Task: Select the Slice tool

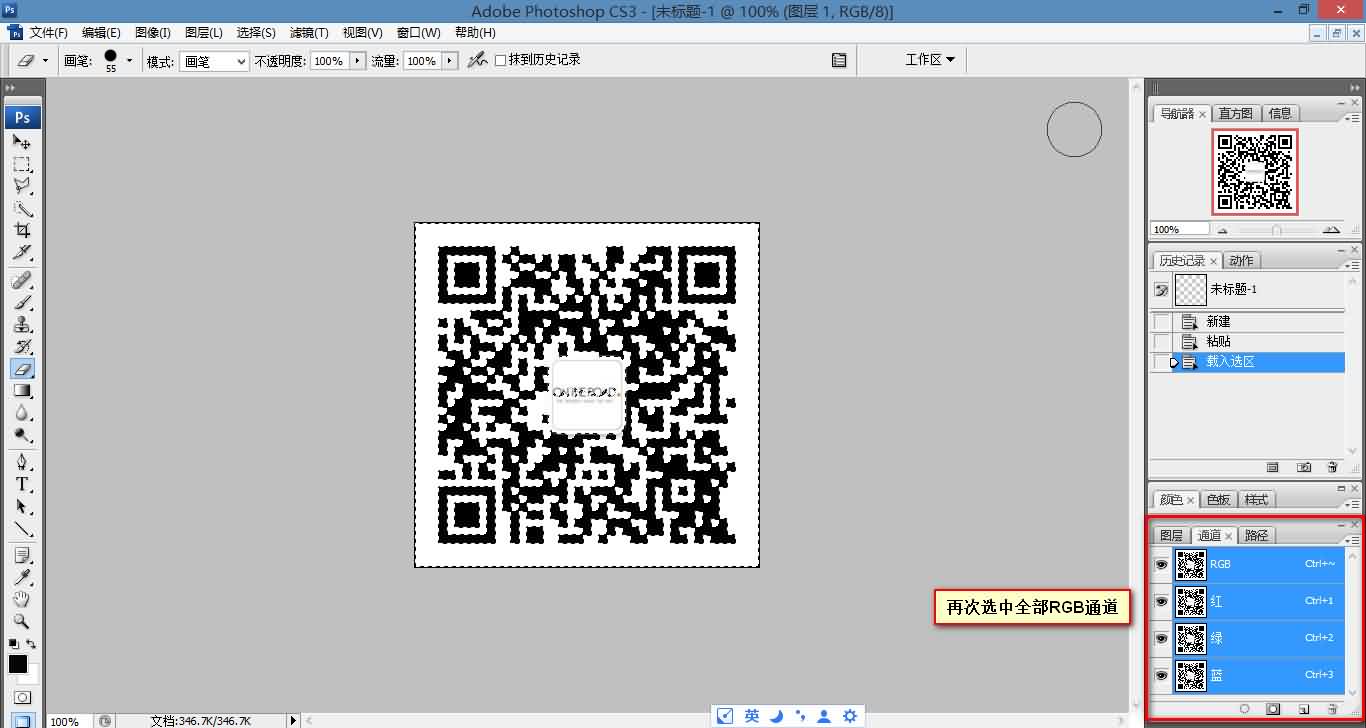Action: pos(22,252)
